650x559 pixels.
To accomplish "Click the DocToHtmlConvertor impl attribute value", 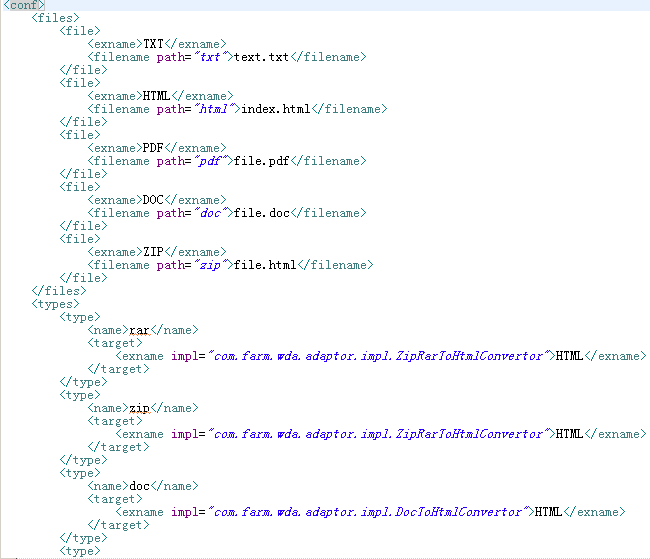I will tap(367, 512).
